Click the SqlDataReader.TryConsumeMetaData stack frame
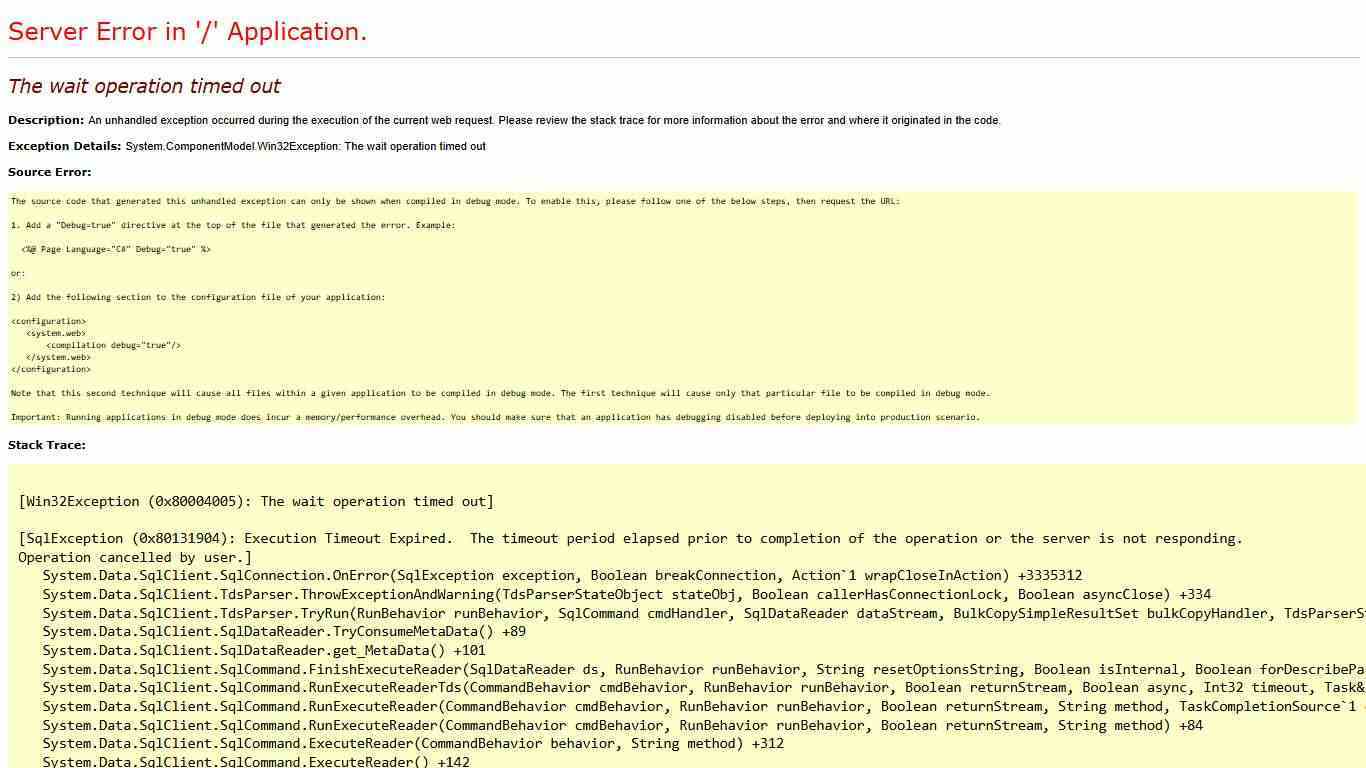The image size is (1366, 768). click(284, 631)
